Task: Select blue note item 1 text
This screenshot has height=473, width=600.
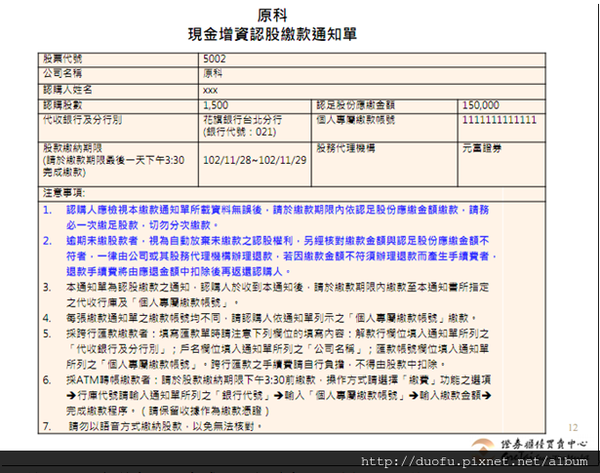Action: point(277,217)
